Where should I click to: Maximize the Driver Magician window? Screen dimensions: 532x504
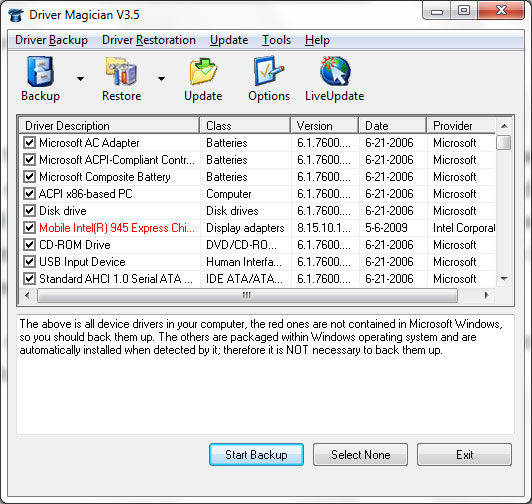coord(464,11)
